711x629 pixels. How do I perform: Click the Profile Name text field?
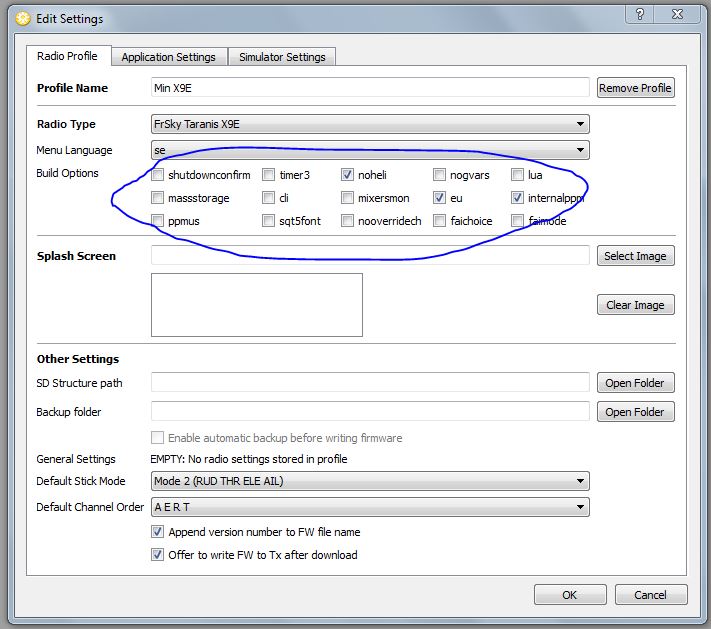[x=369, y=88]
